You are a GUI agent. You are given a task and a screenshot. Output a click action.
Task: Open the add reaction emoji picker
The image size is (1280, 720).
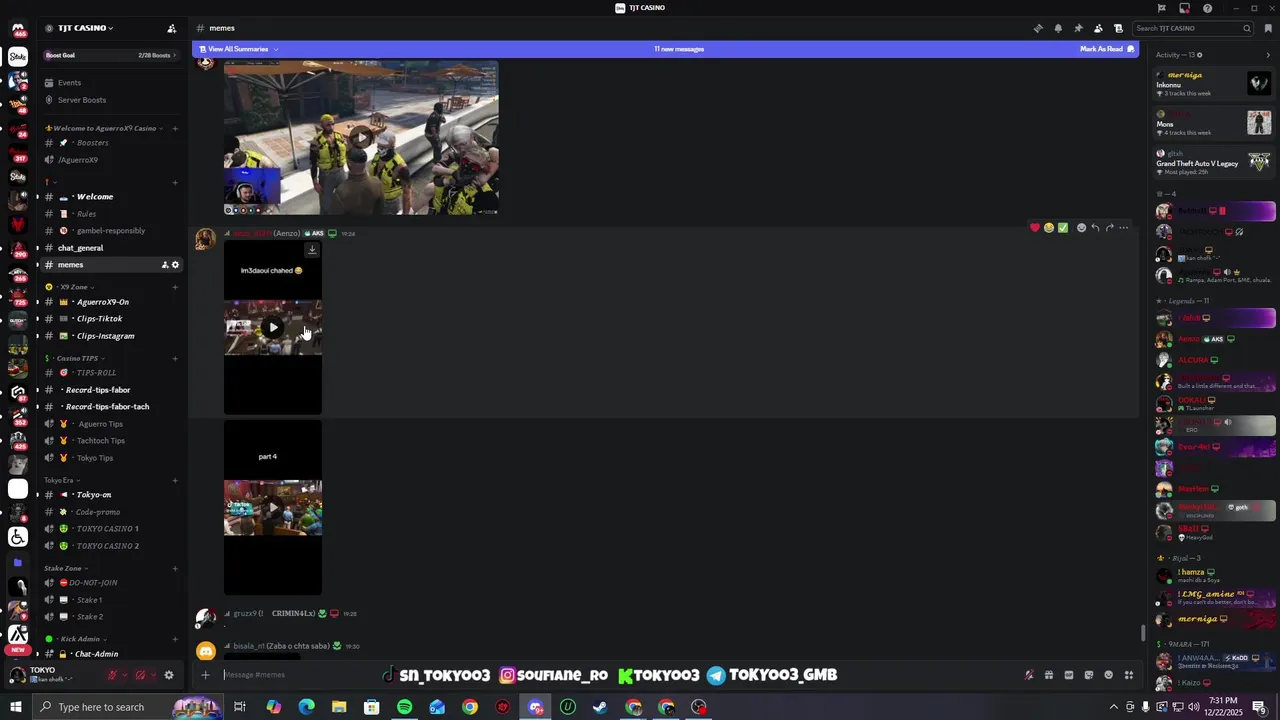pyautogui.click(x=1081, y=228)
